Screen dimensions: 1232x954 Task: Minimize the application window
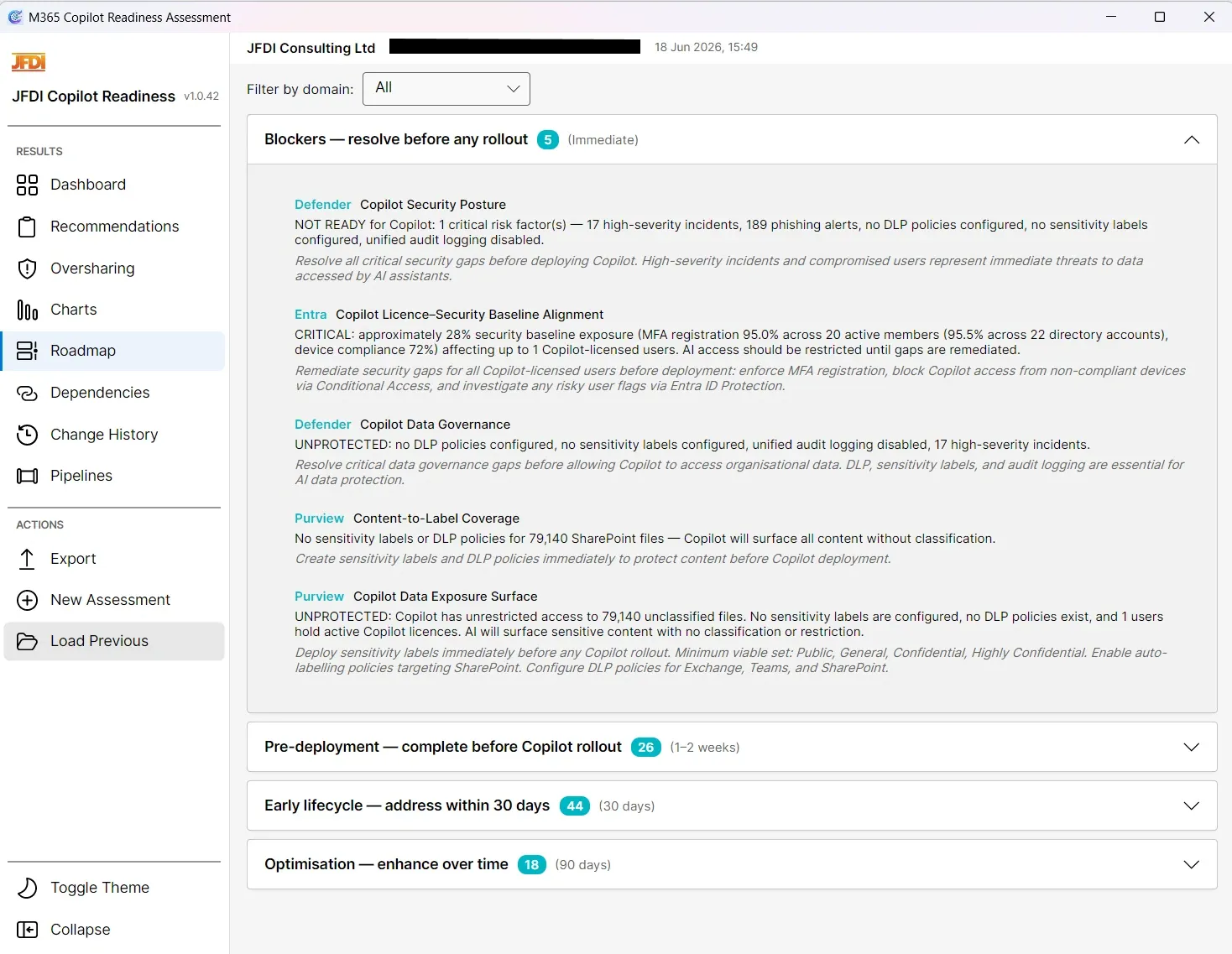click(x=1111, y=17)
